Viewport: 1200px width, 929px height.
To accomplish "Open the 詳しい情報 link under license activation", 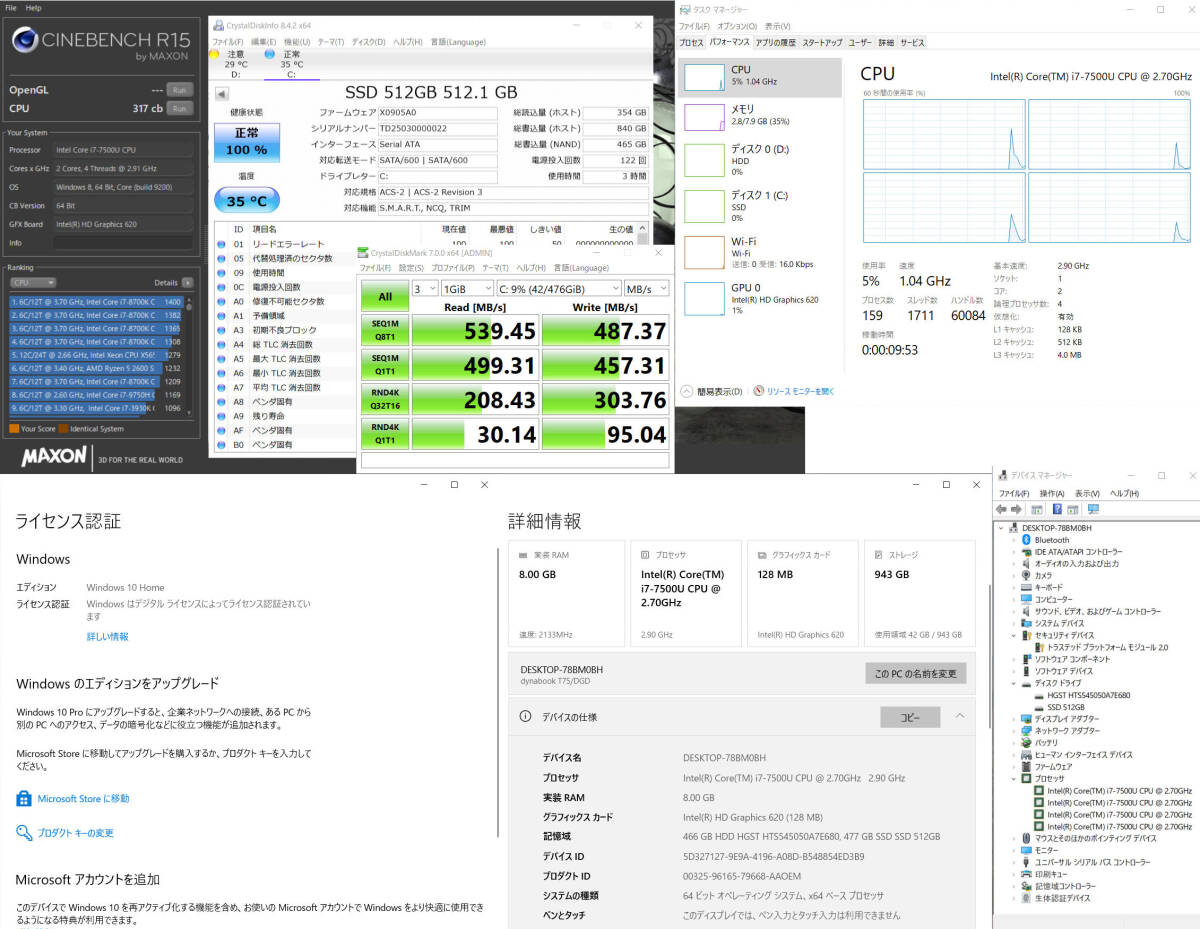I will pyautogui.click(x=107, y=637).
